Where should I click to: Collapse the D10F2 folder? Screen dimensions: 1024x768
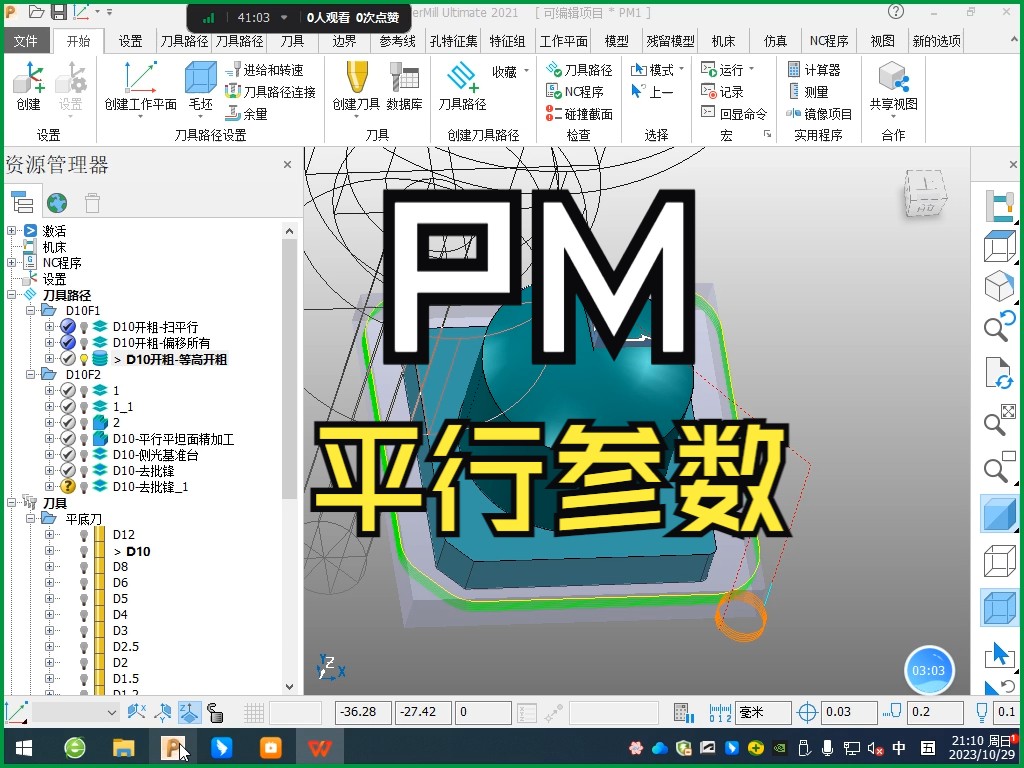(31, 375)
